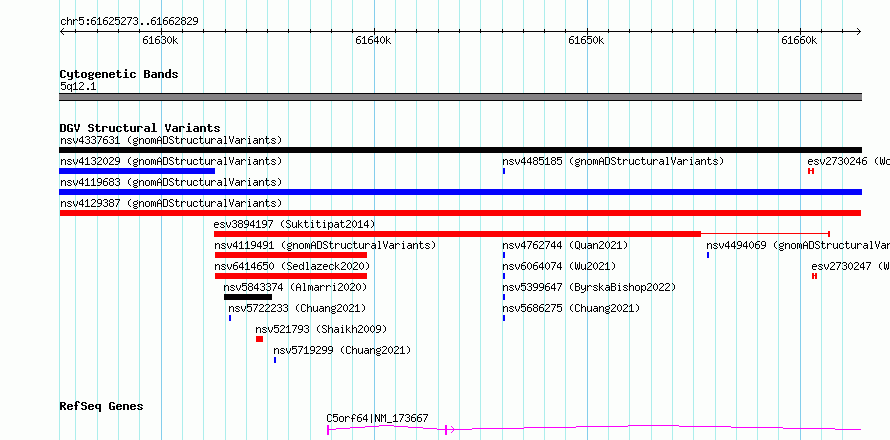Open nsv4129387 (gnomADStructuralVariants) label

click(171, 203)
